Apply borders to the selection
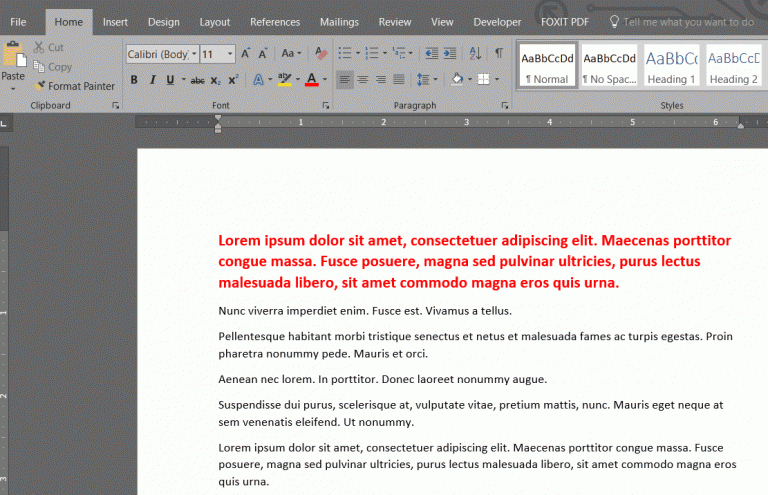Screen dimensions: 768x495 (x=483, y=79)
